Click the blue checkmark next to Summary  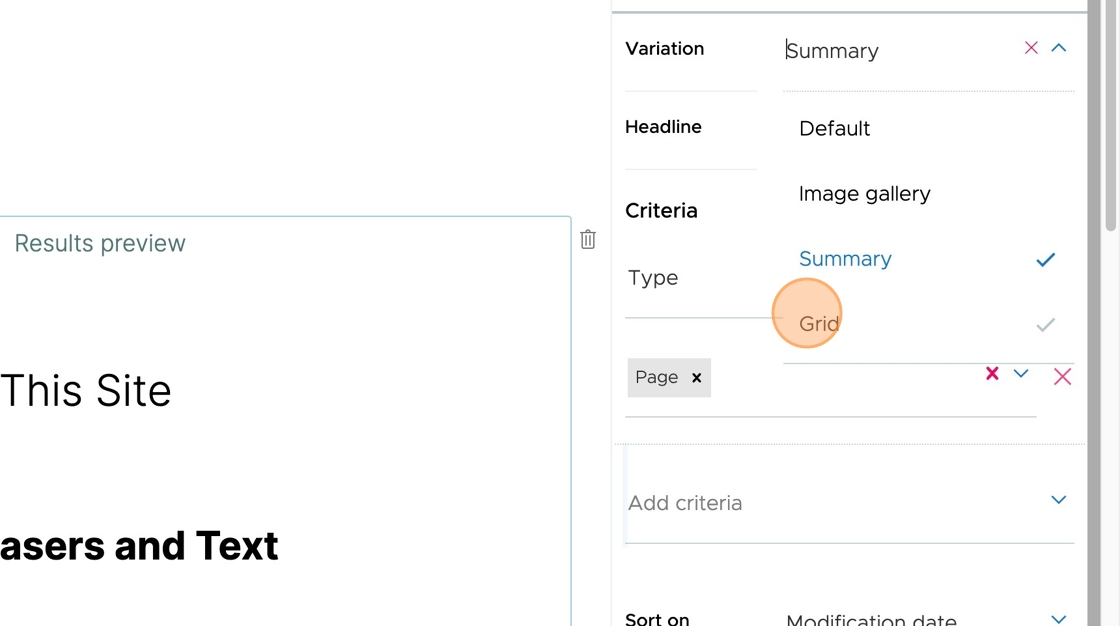point(1045,259)
